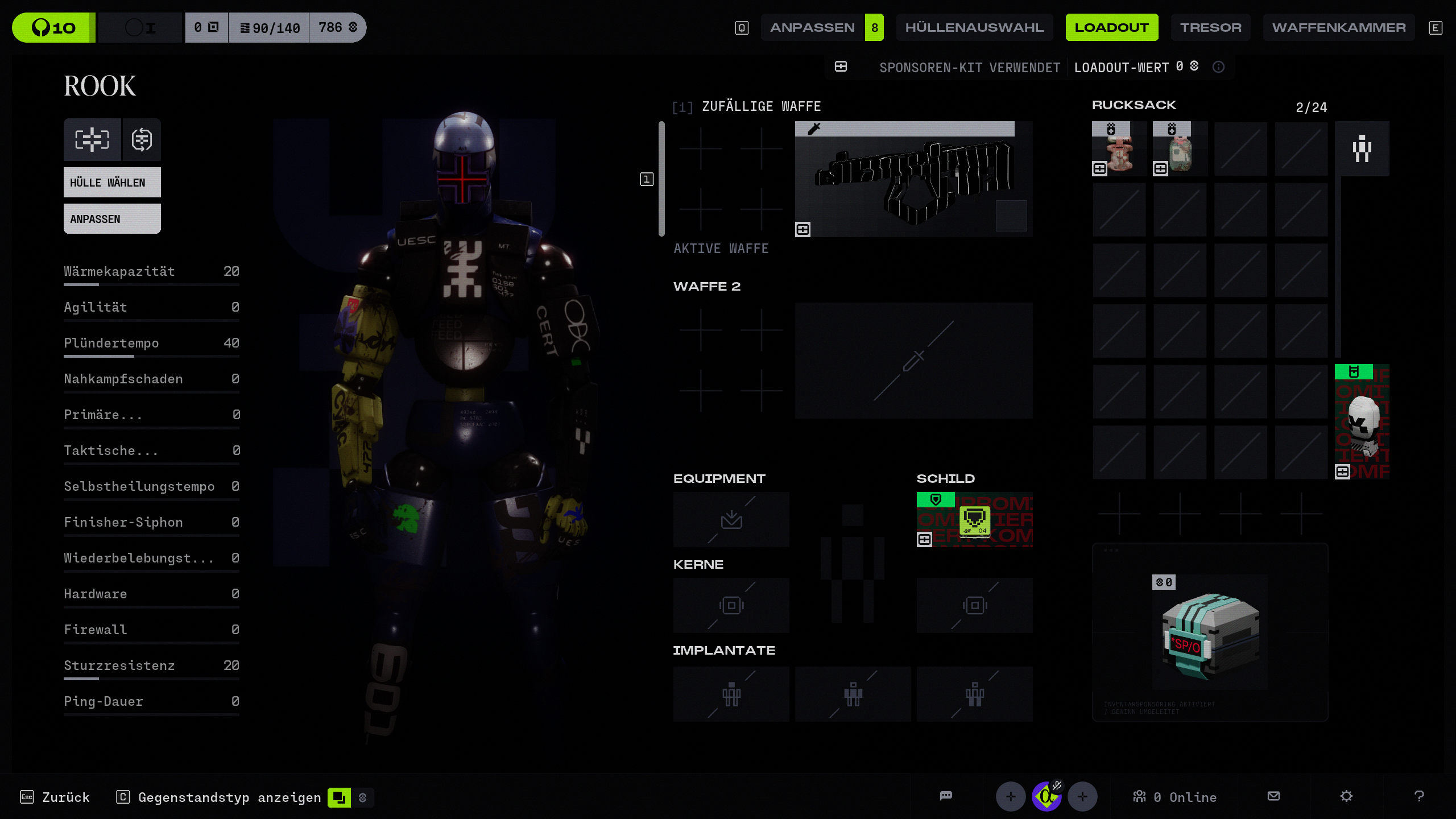Click the chat bubble icon
The height and width of the screenshot is (819, 1456).
pyautogui.click(x=946, y=796)
